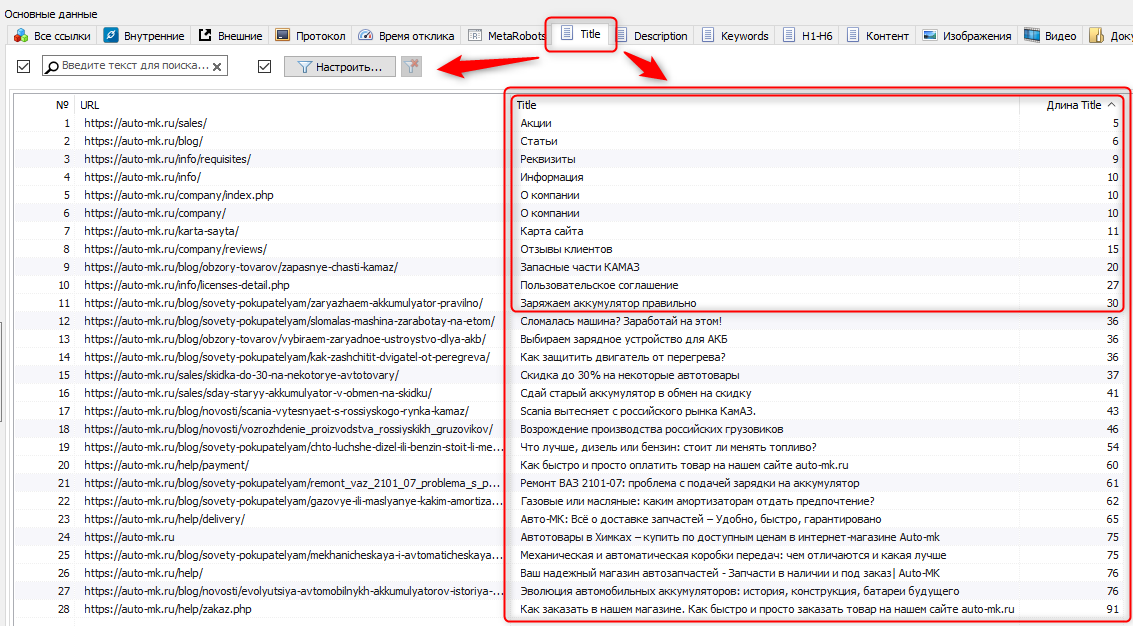Click URL https://auto-mk.ru/help/zakaz.php
Image resolution: width=1133 pixels, height=626 pixels.
[x=168, y=609]
